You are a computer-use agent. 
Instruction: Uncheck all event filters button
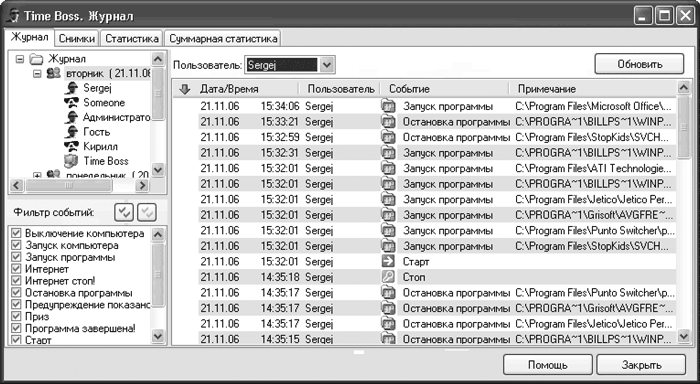point(146,213)
